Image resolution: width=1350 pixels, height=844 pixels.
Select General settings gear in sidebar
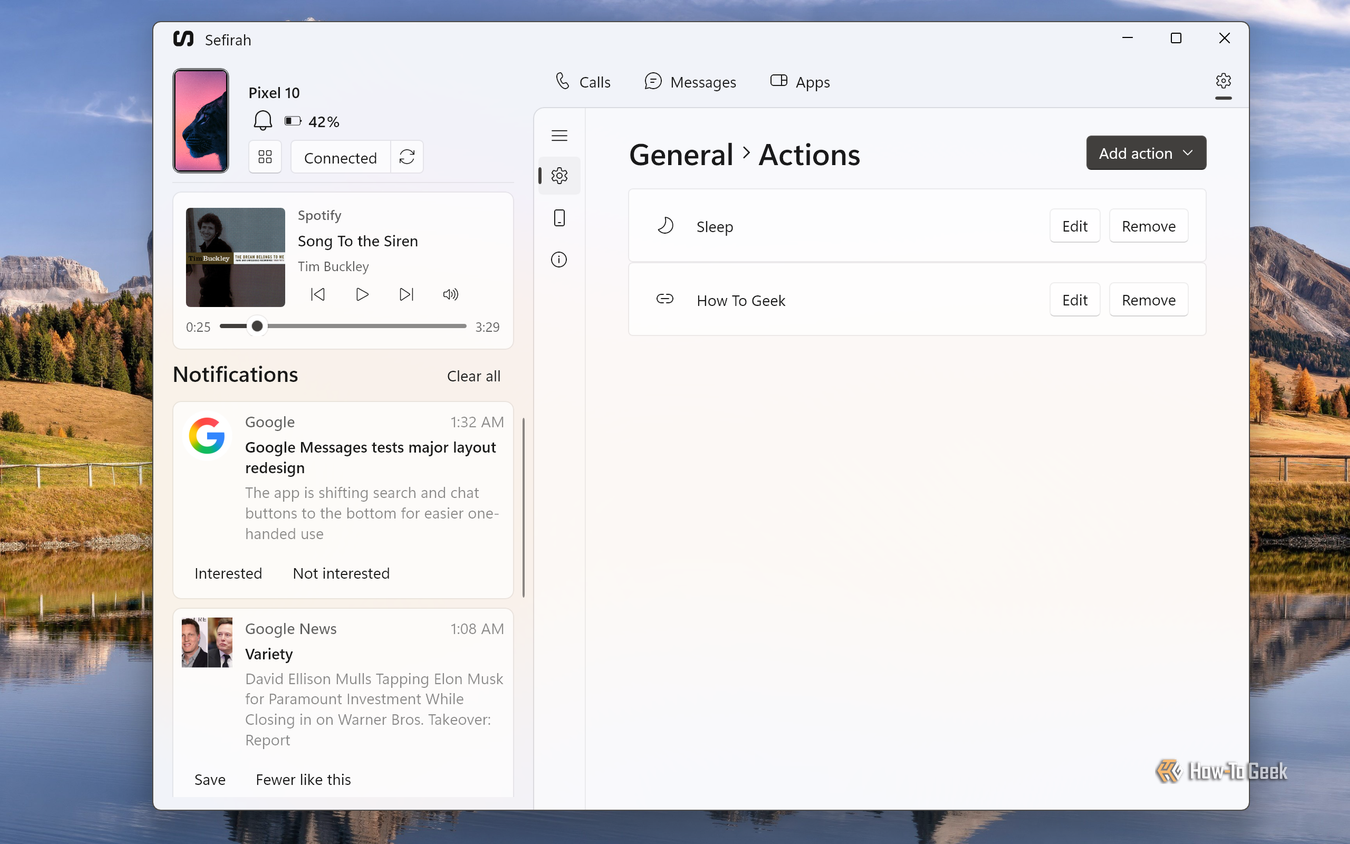[559, 176]
